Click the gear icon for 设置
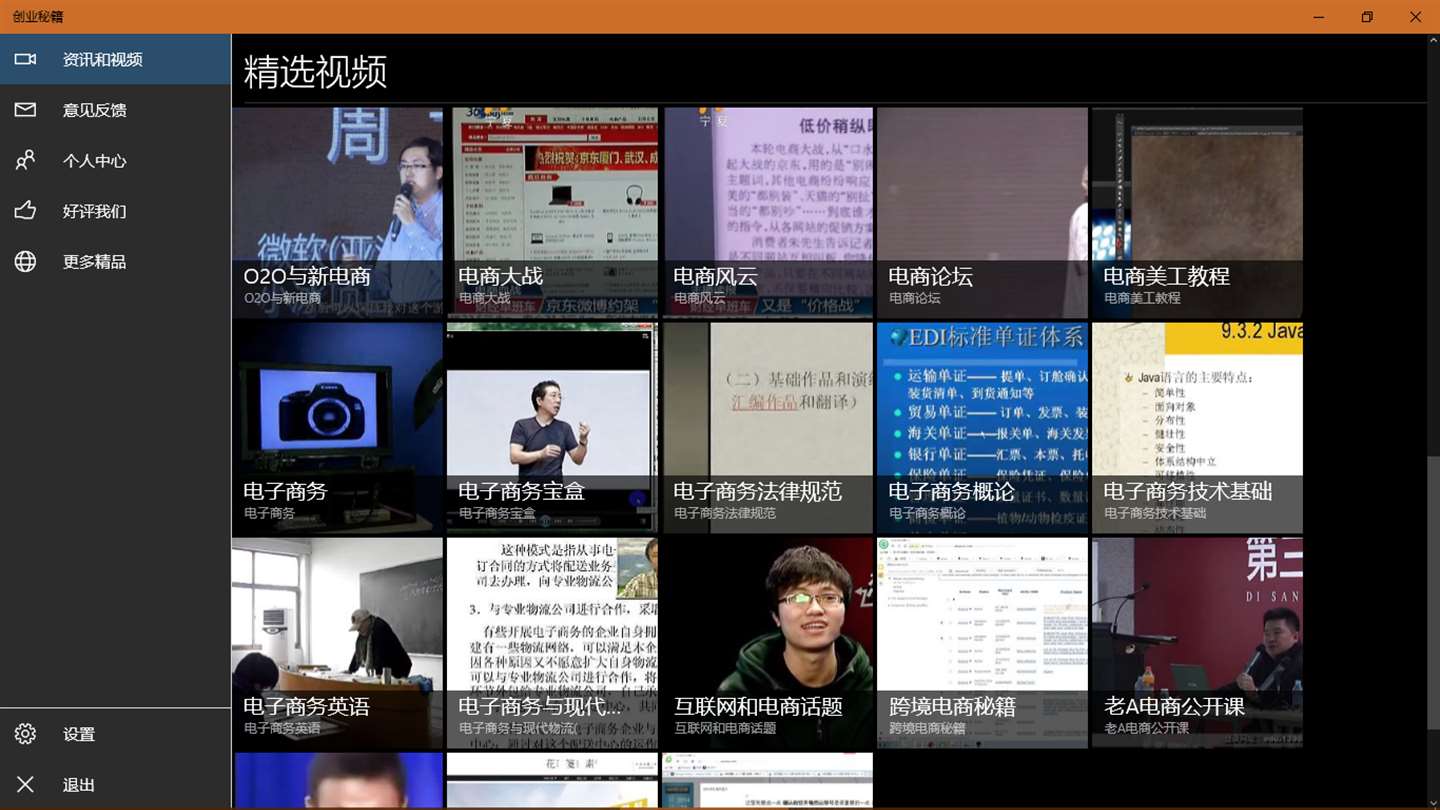Viewport: 1440px width, 810px height. click(x=25, y=734)
